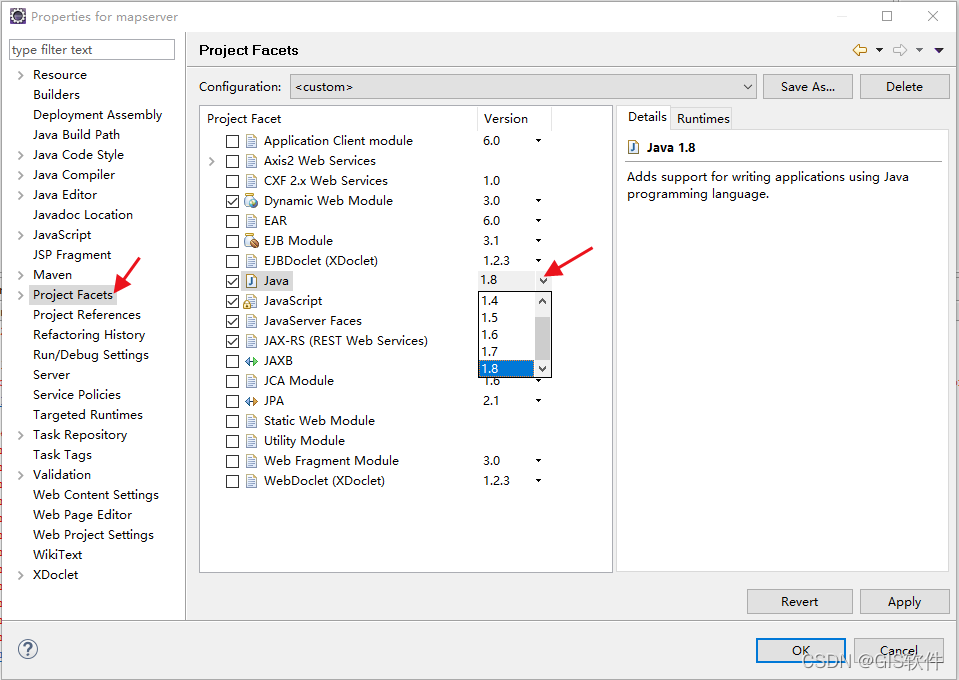Click the EJB Module bean icon
959x680 pixels.
coord(251,240)
